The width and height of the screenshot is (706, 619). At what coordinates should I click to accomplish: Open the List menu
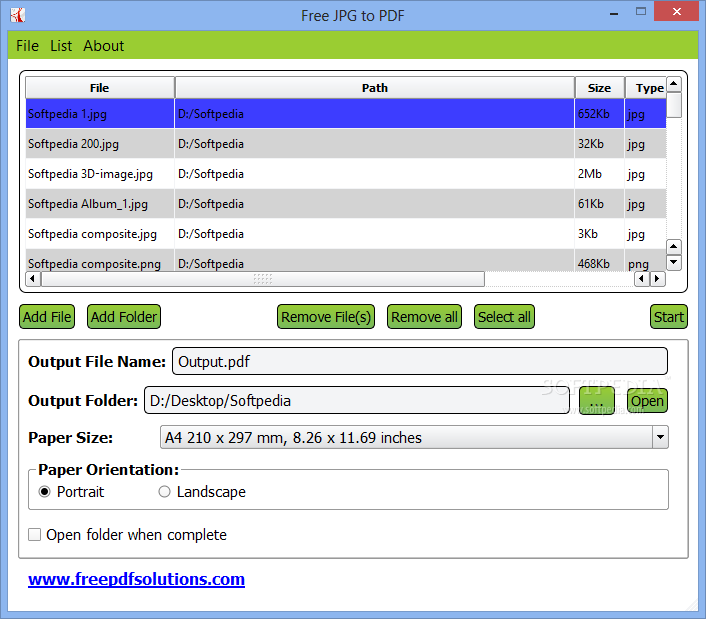click(x=61, y=46)
